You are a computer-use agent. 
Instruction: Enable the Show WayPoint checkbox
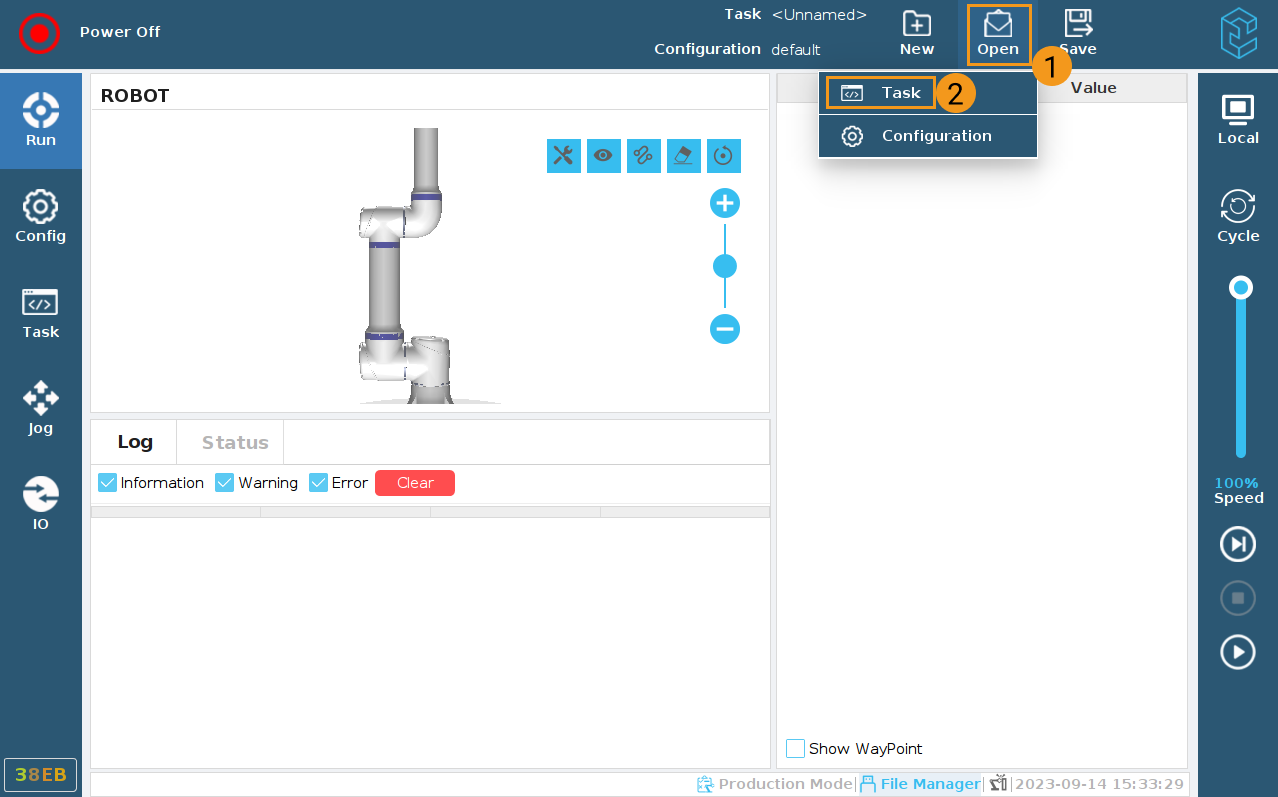click(796, 749)
